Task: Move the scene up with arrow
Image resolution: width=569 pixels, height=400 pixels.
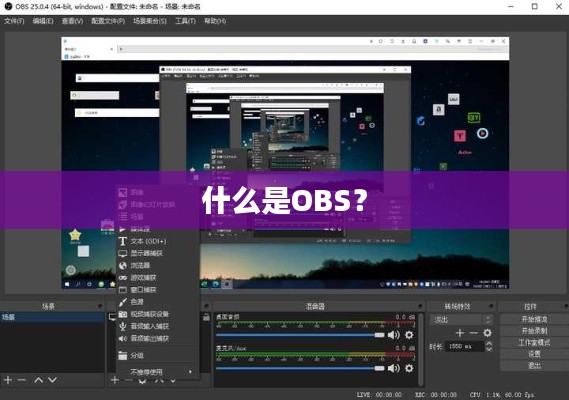Action: [38, 380]
